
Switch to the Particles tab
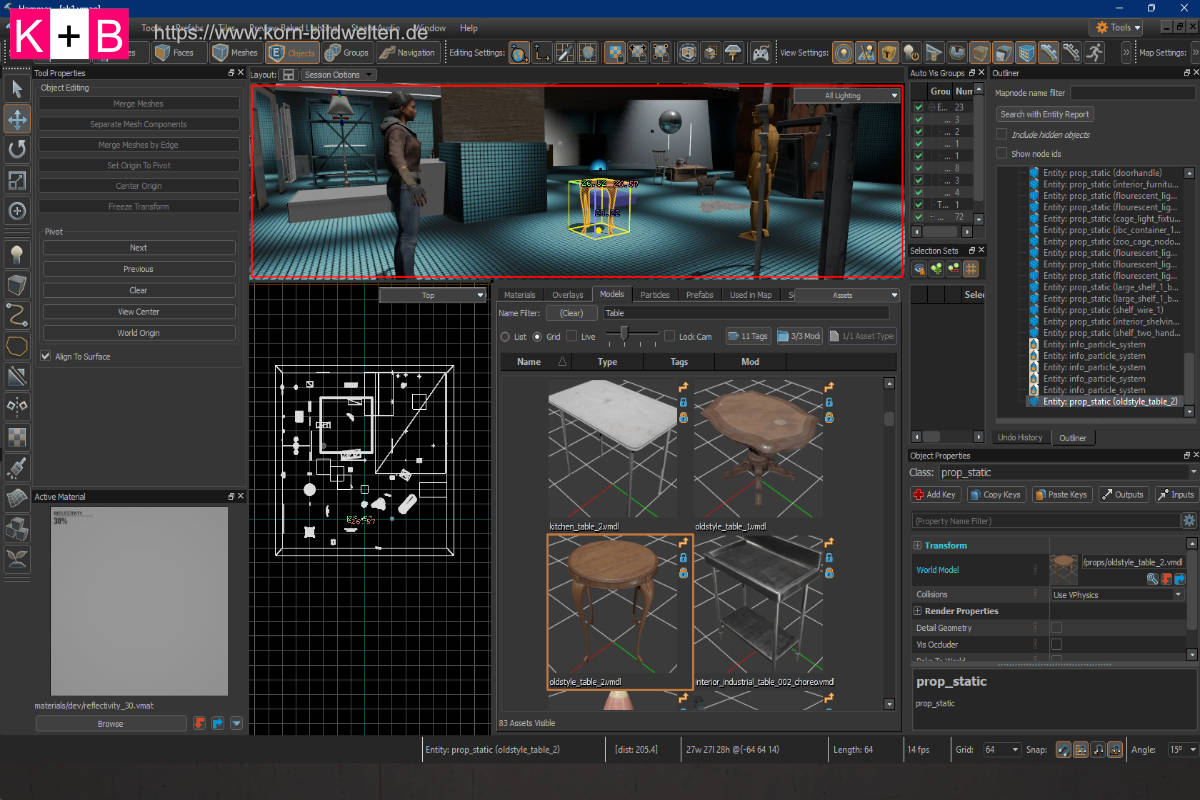click(x=655, y=295)
